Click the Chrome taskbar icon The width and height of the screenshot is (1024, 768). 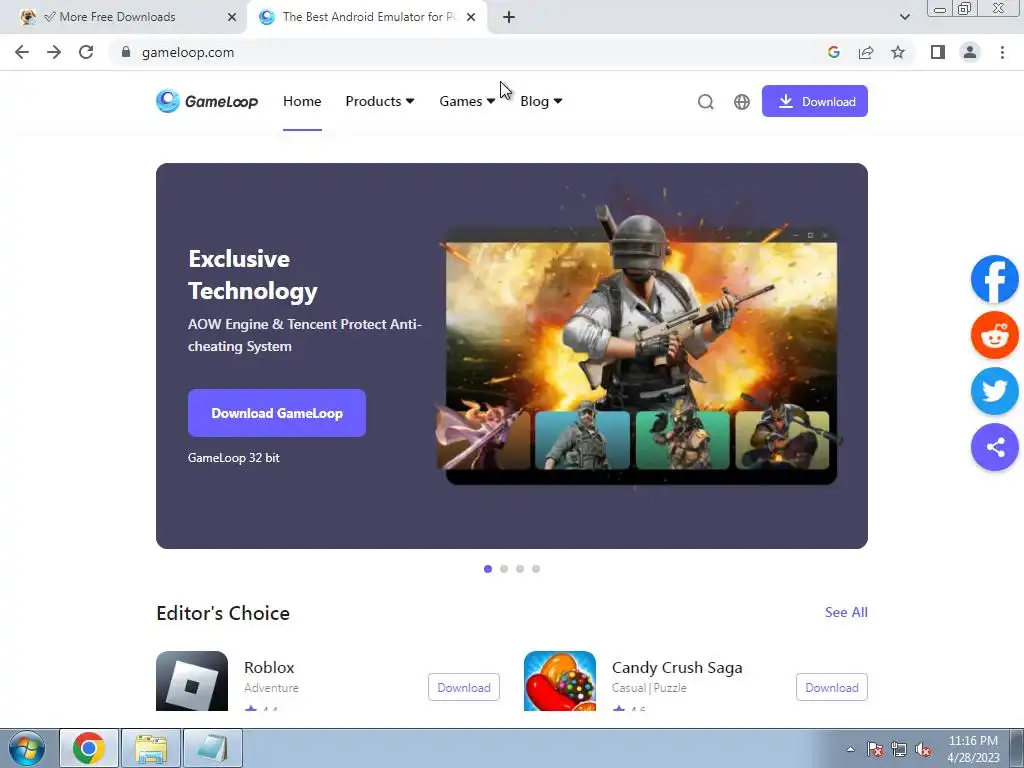[89, 748]
